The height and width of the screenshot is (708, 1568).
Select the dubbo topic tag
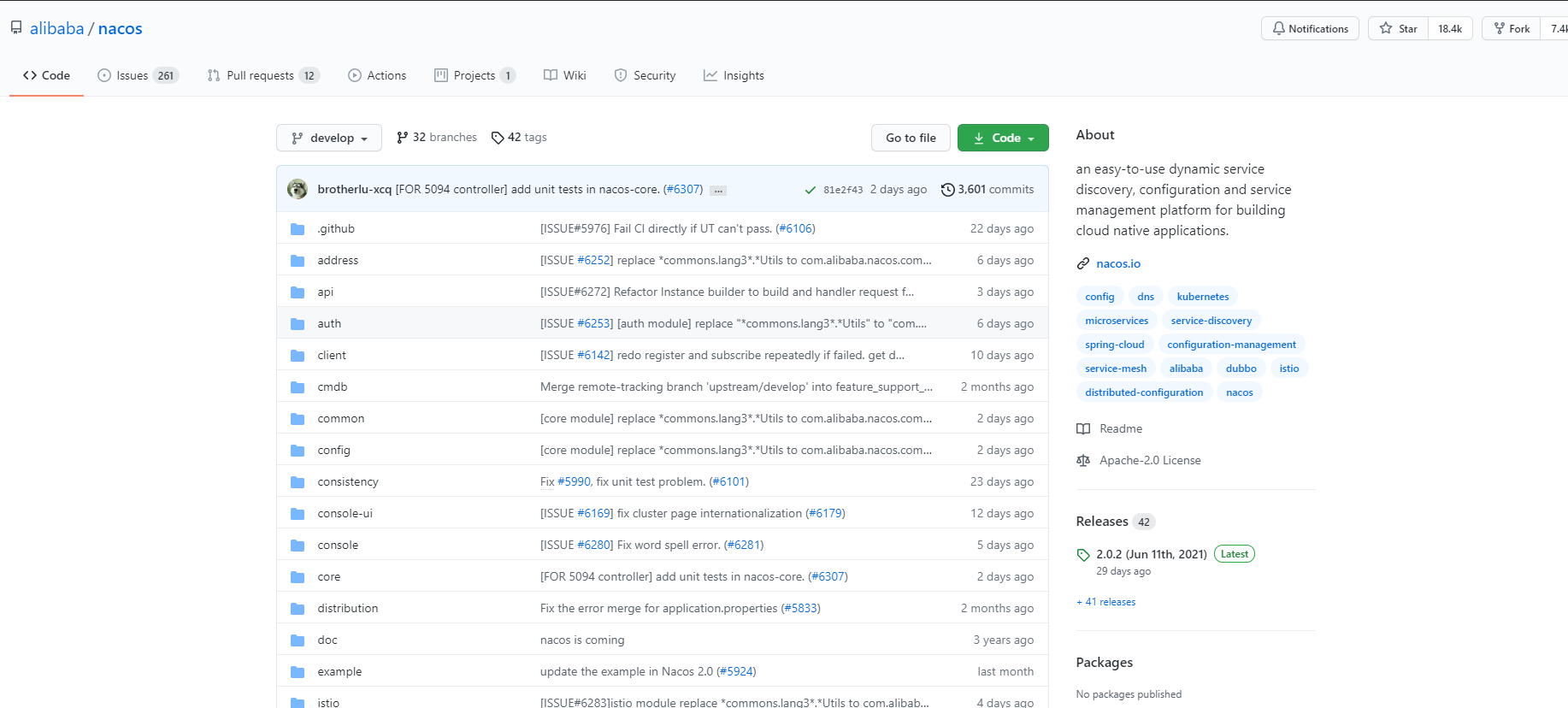pyautogui.click(x=1241, y=369)
